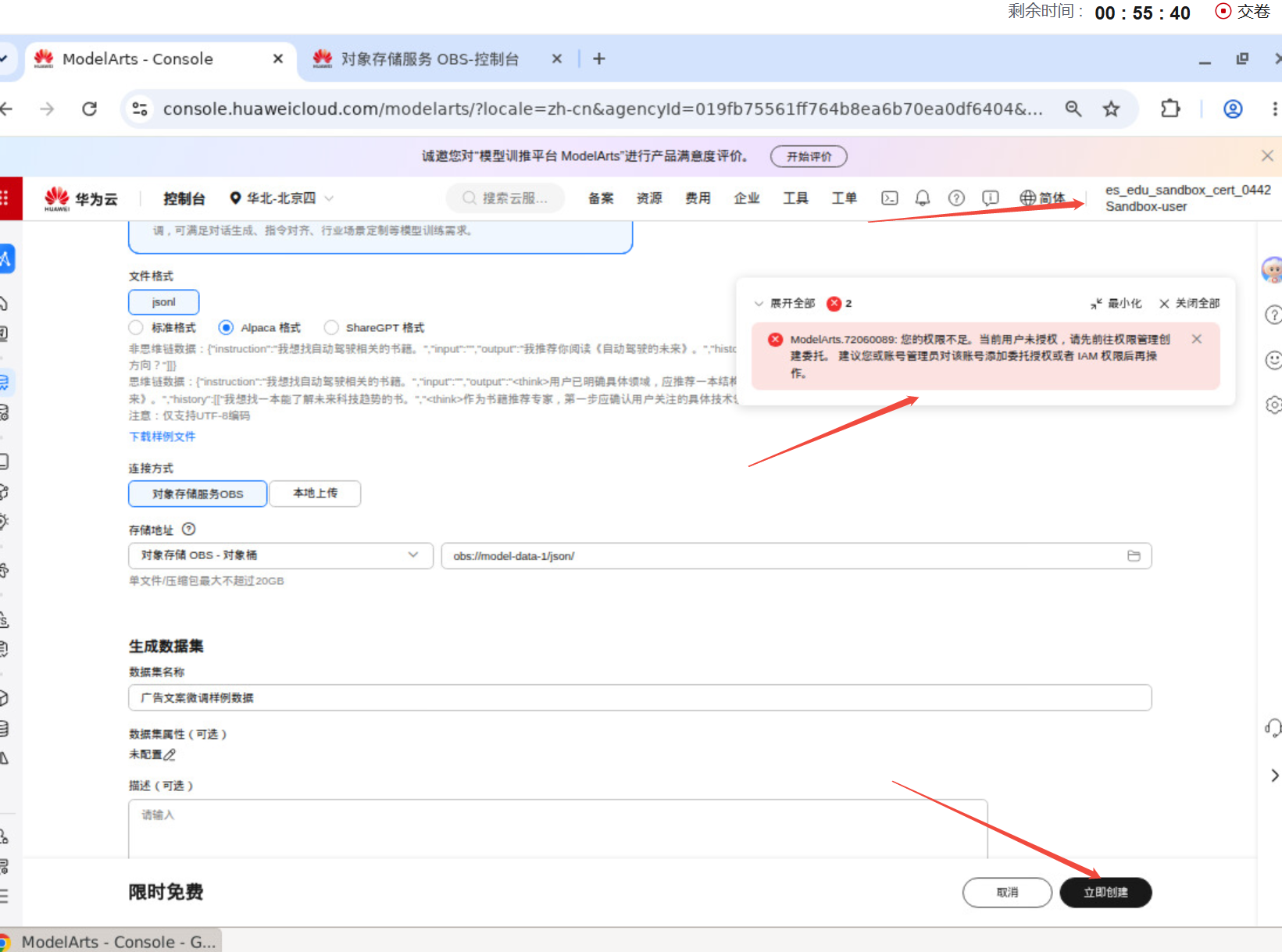The width and height of the screenshot is (1282, 952).
Task: Minimize the notification panel with 最小化
Action: point(1116,303)
